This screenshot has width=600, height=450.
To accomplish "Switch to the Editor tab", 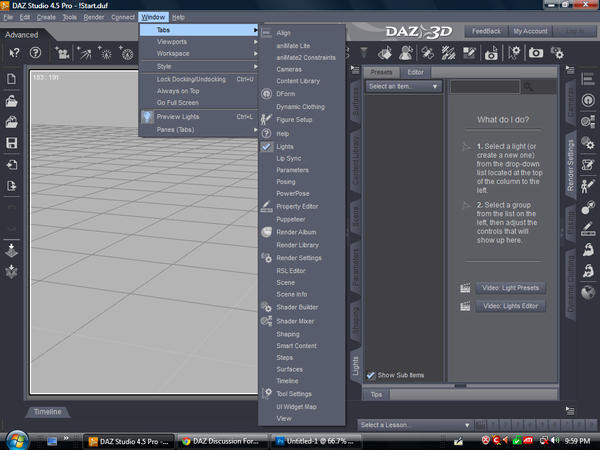I will 415,72.
